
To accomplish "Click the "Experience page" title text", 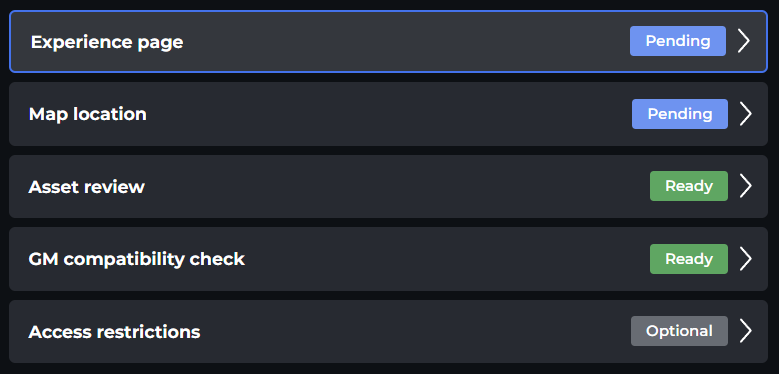I will 107,43.
